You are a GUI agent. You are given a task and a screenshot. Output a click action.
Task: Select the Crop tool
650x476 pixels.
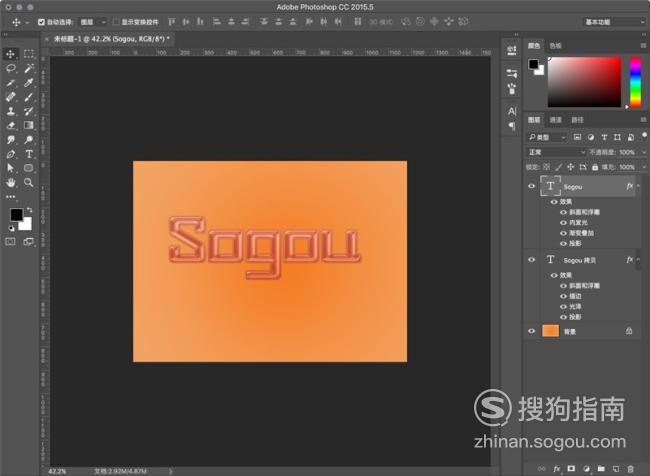[10, 83]
